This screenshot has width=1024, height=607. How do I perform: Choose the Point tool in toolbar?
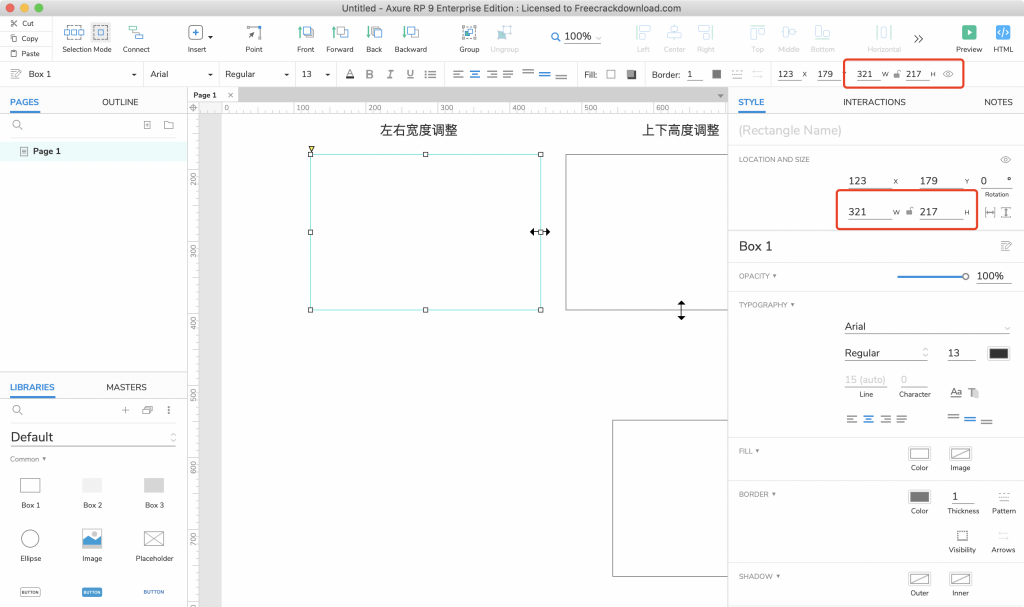pos(254,33)
